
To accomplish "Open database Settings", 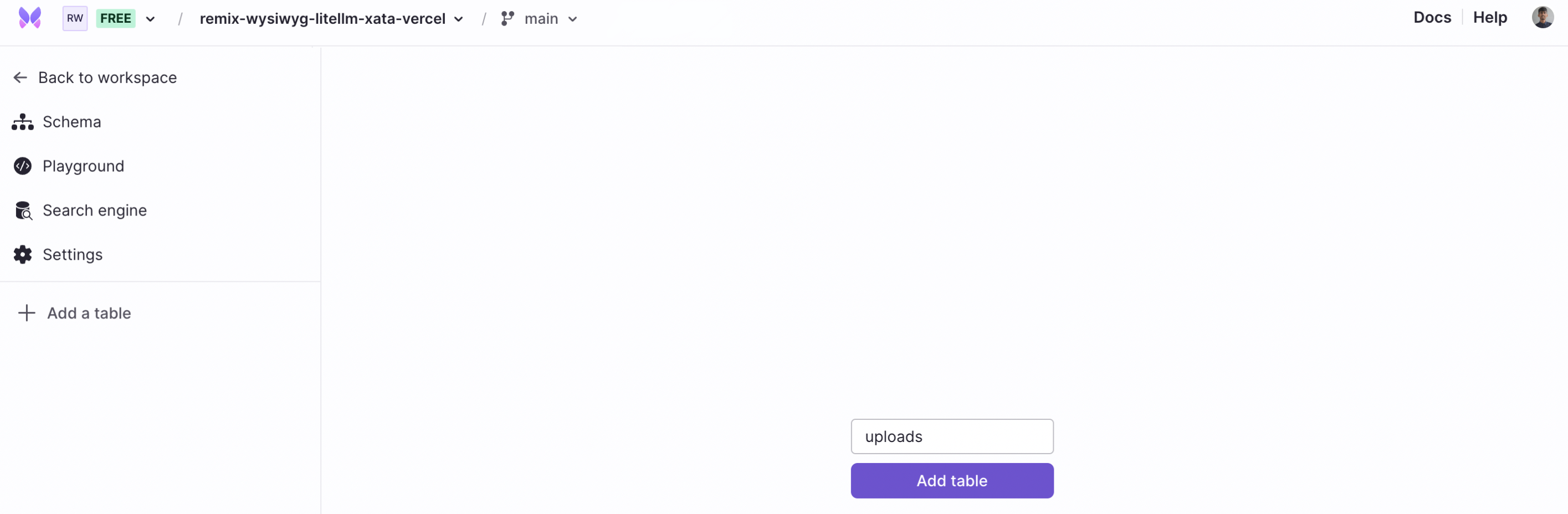I will click(72, 254).
